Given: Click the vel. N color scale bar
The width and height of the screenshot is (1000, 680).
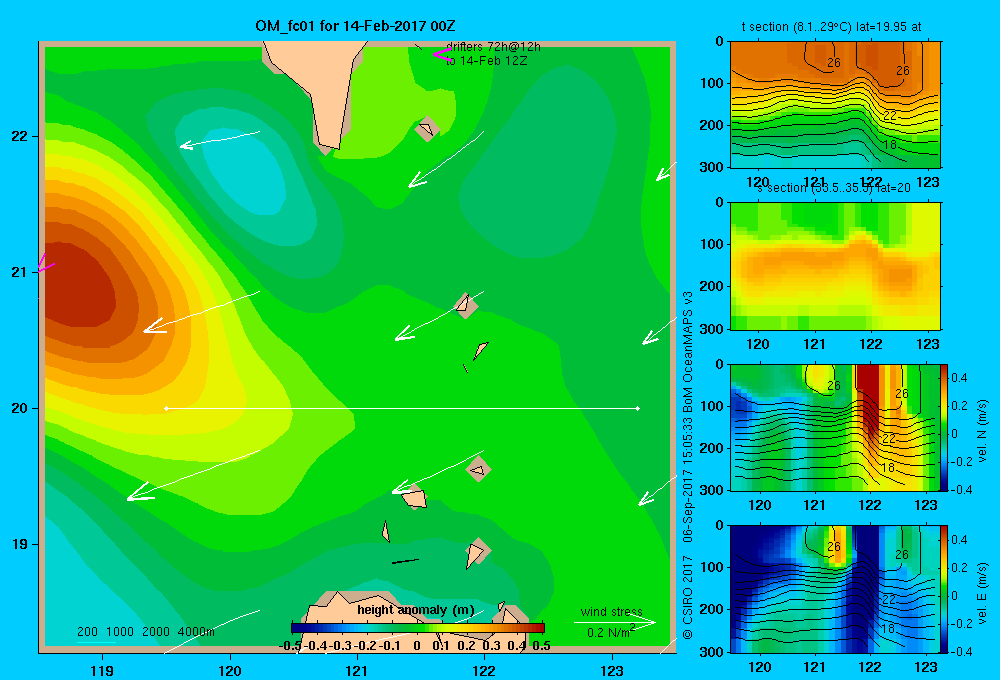Looking at the screenshot, I should click(x=945, y=427).
